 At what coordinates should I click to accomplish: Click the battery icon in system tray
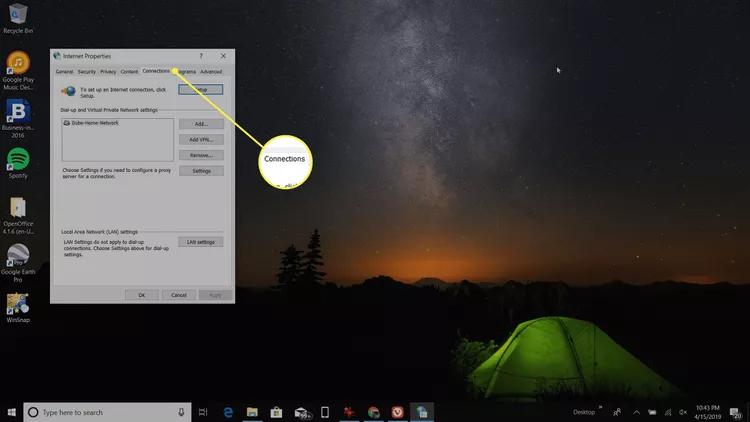tap(652, 412)
